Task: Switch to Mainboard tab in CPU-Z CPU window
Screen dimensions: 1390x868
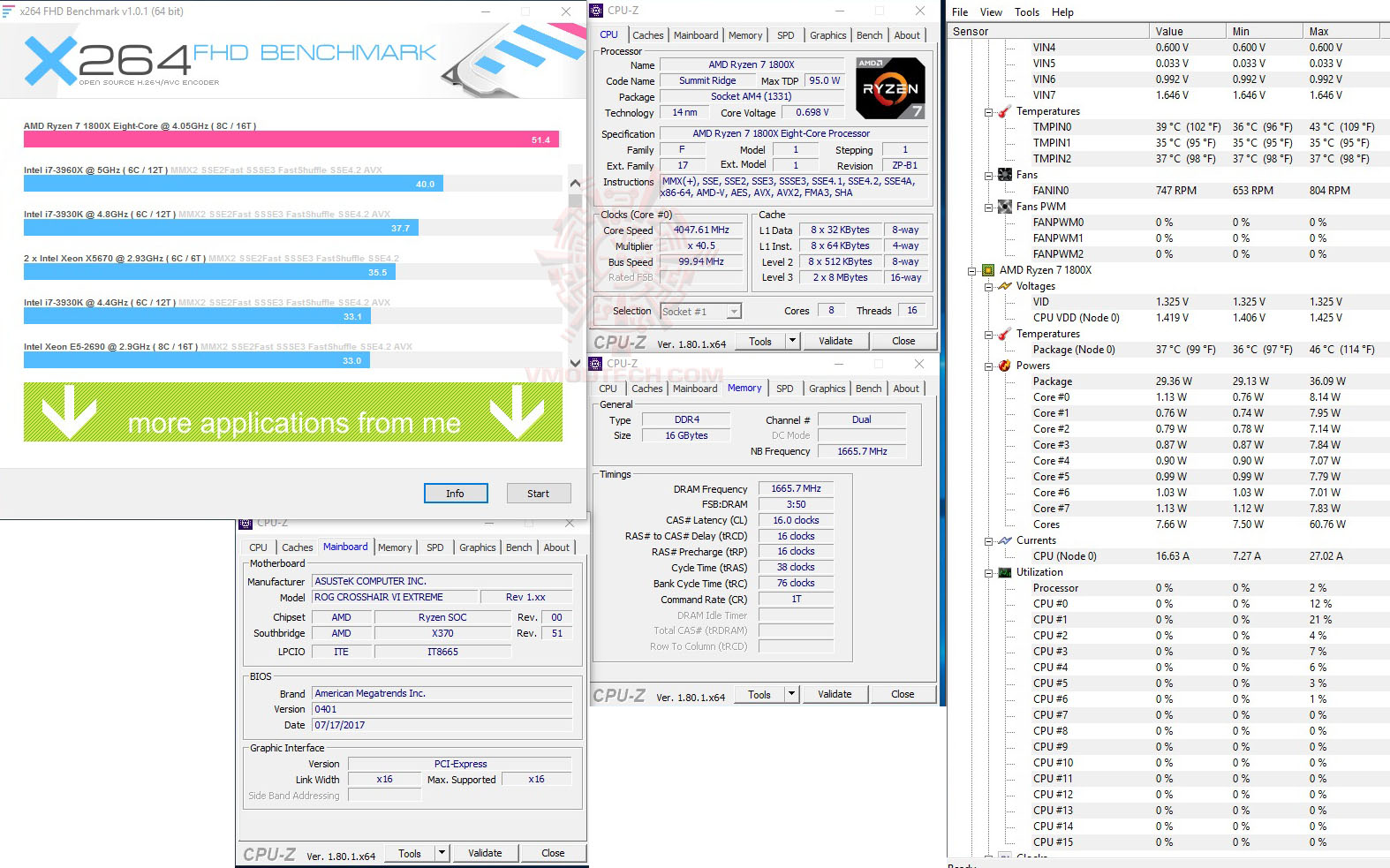Action: (x=696, y=35)
